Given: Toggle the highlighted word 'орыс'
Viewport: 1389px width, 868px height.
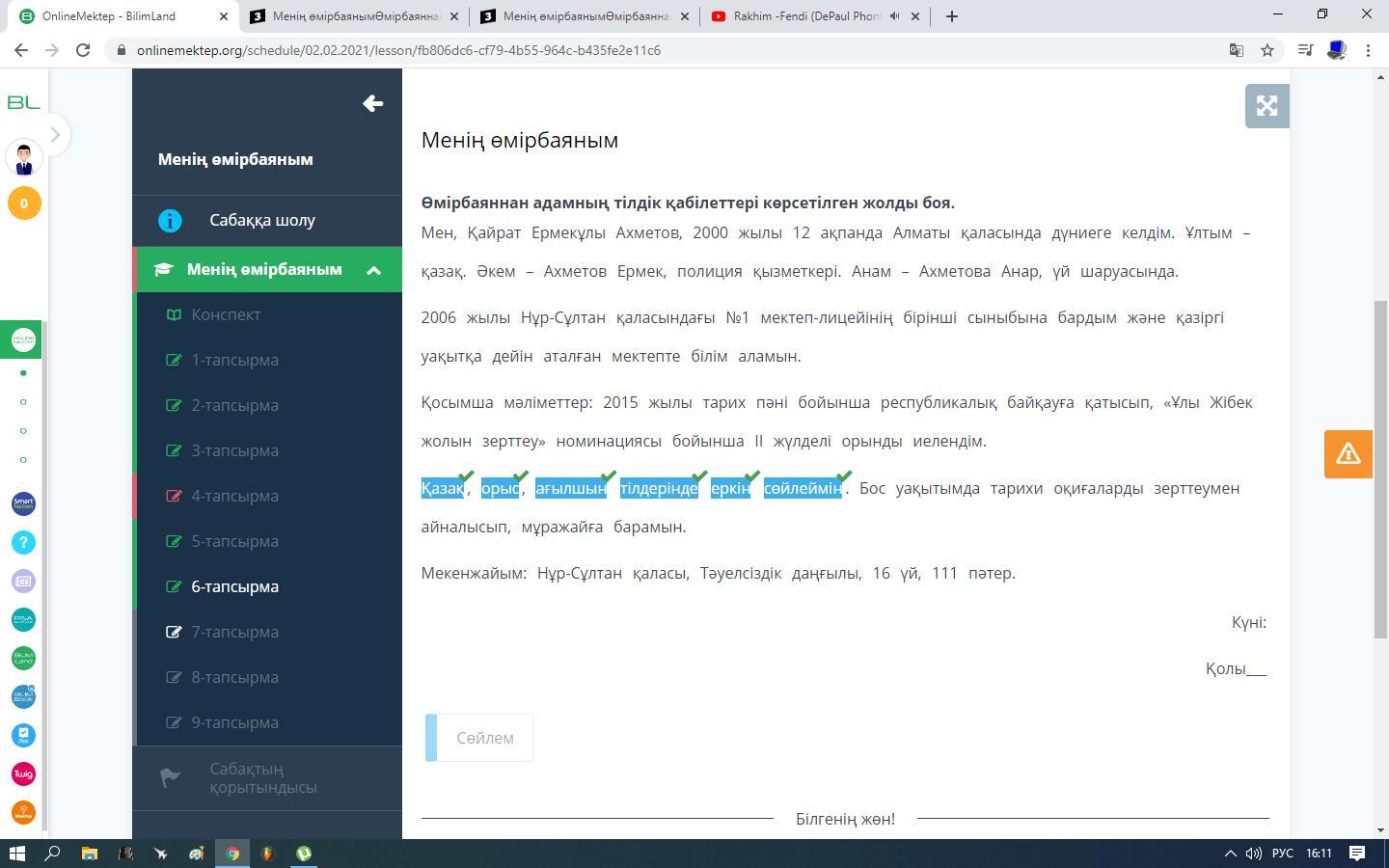Looking at the screenshot, I should (501, 488).
